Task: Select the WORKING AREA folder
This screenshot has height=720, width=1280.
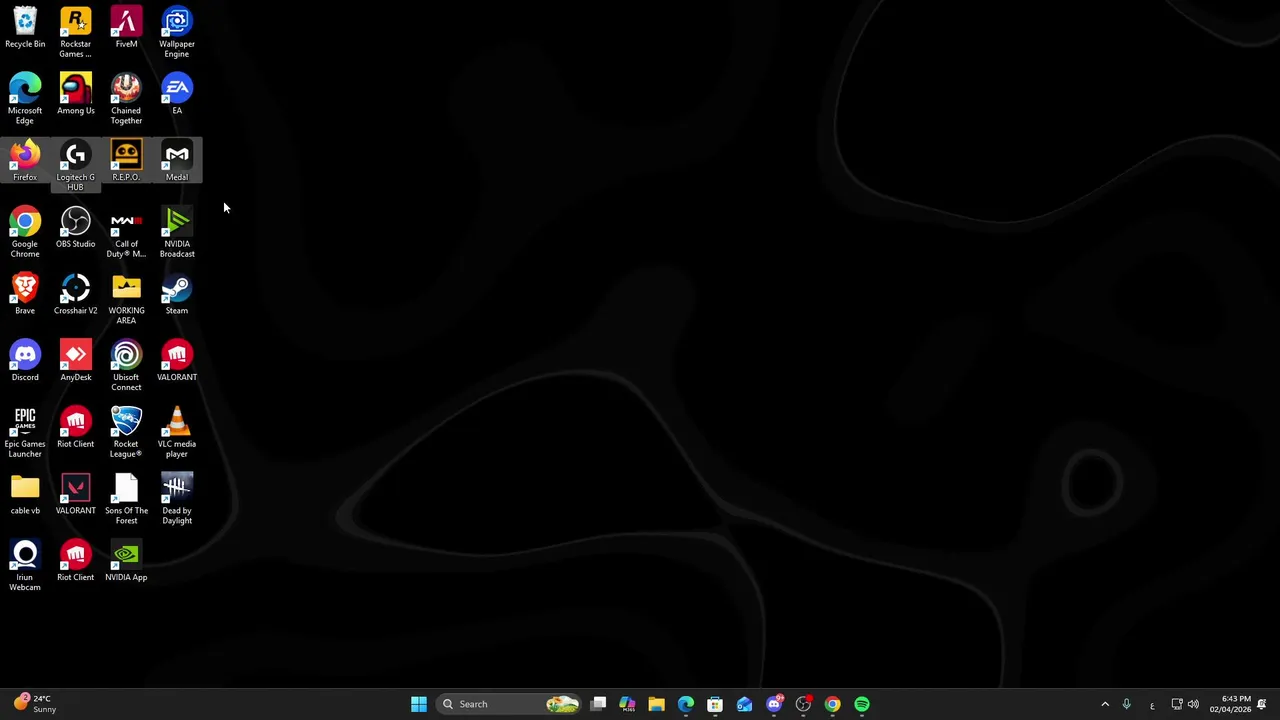Action: click(126, 299)
